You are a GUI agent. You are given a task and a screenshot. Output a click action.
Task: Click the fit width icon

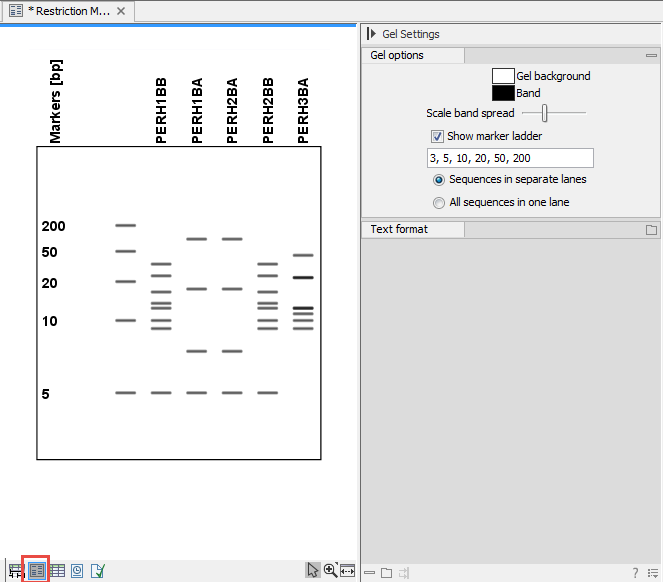(347, 570)
